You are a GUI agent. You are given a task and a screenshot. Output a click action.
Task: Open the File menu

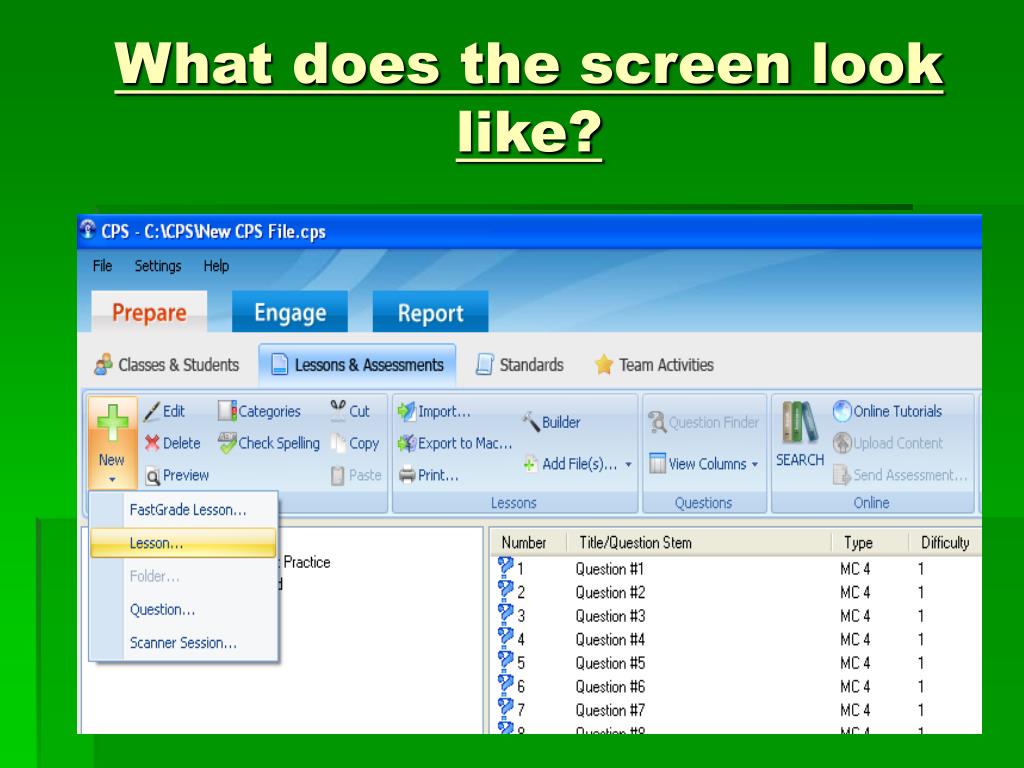(103, 266)
